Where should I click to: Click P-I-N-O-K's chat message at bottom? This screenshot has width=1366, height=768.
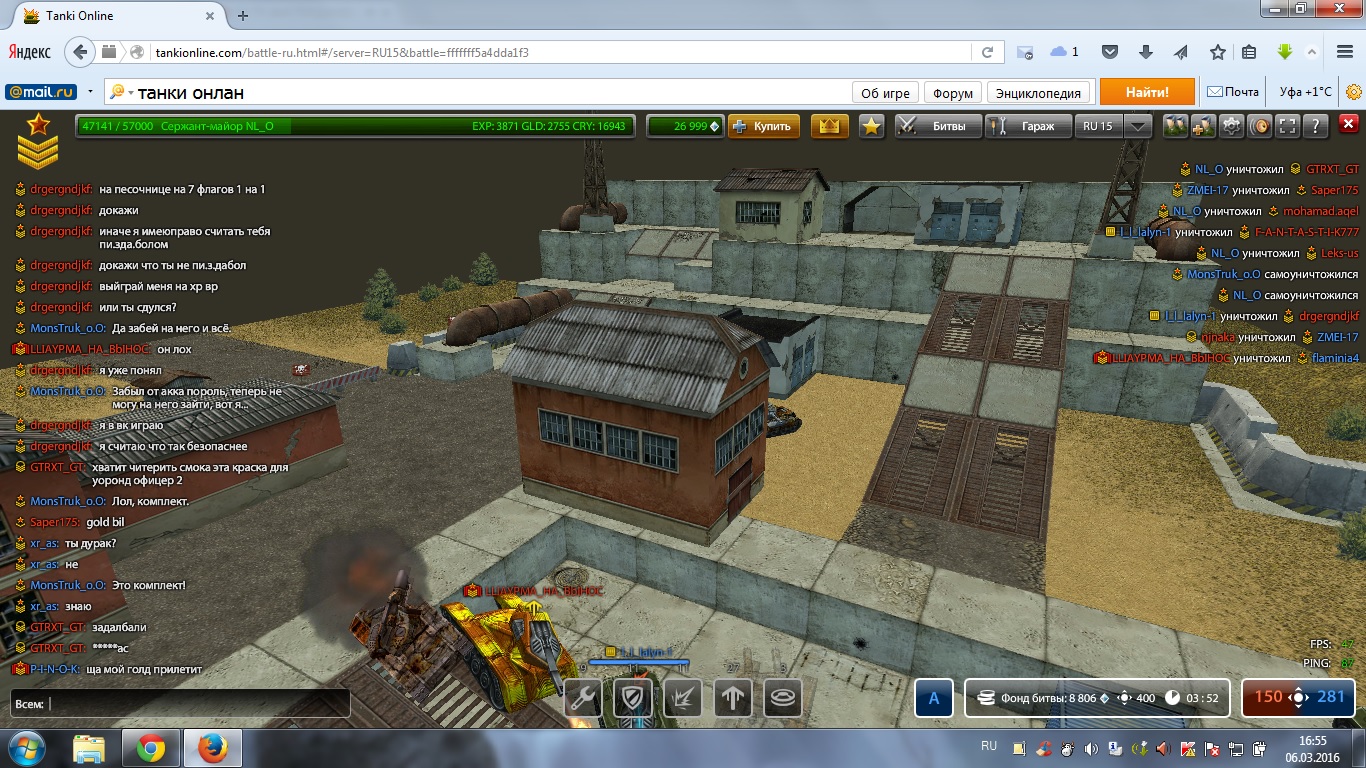click(x=144, y=669)
